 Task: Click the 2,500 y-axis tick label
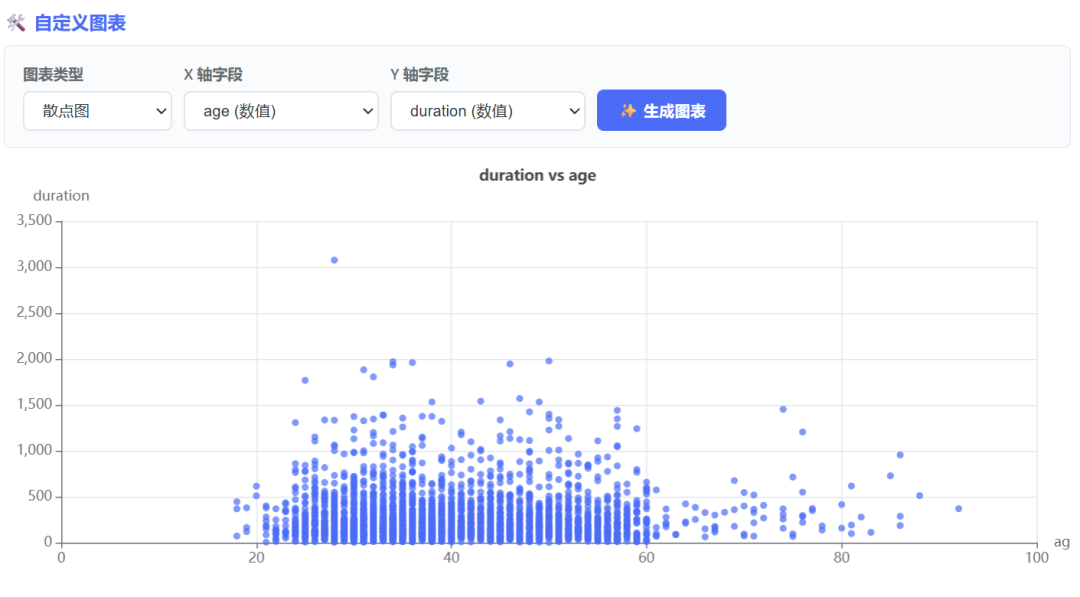pos(34,313)
